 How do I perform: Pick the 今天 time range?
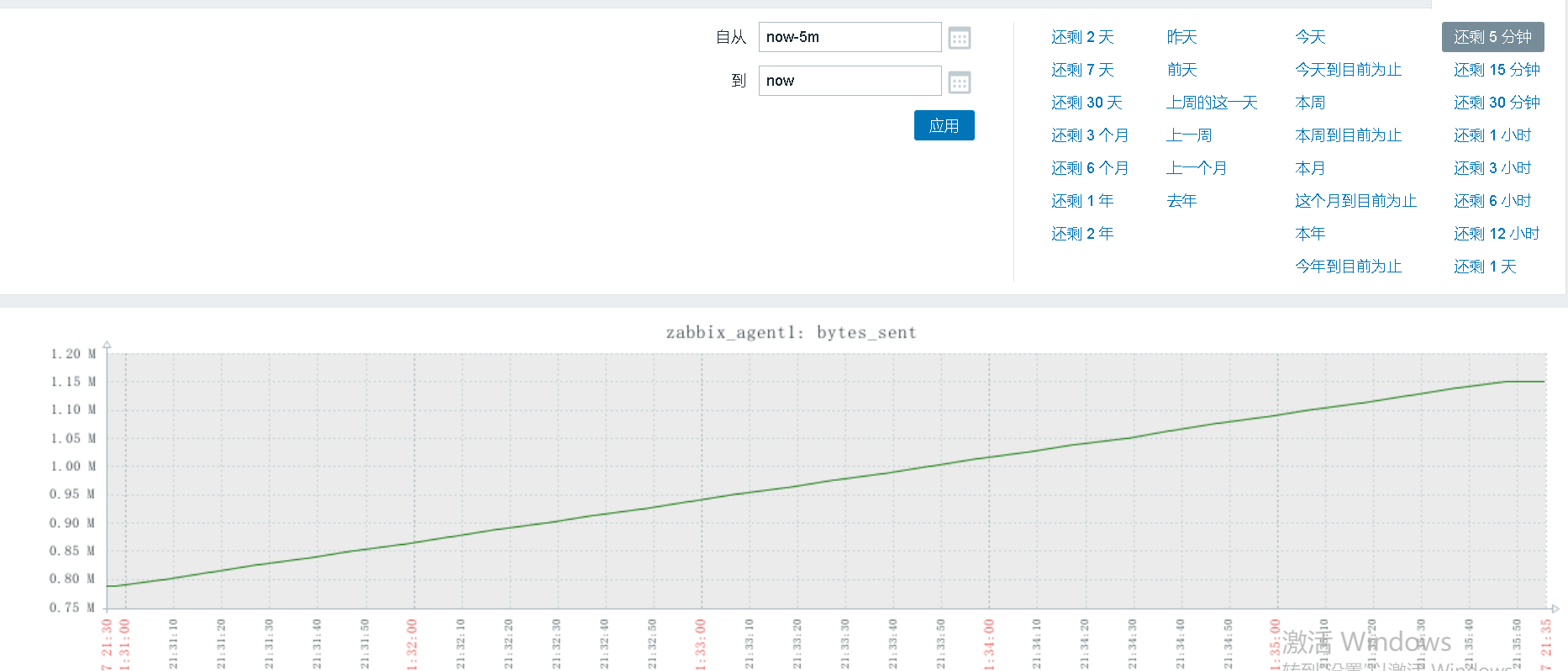pyautogui.click(x=1310, y=37)
